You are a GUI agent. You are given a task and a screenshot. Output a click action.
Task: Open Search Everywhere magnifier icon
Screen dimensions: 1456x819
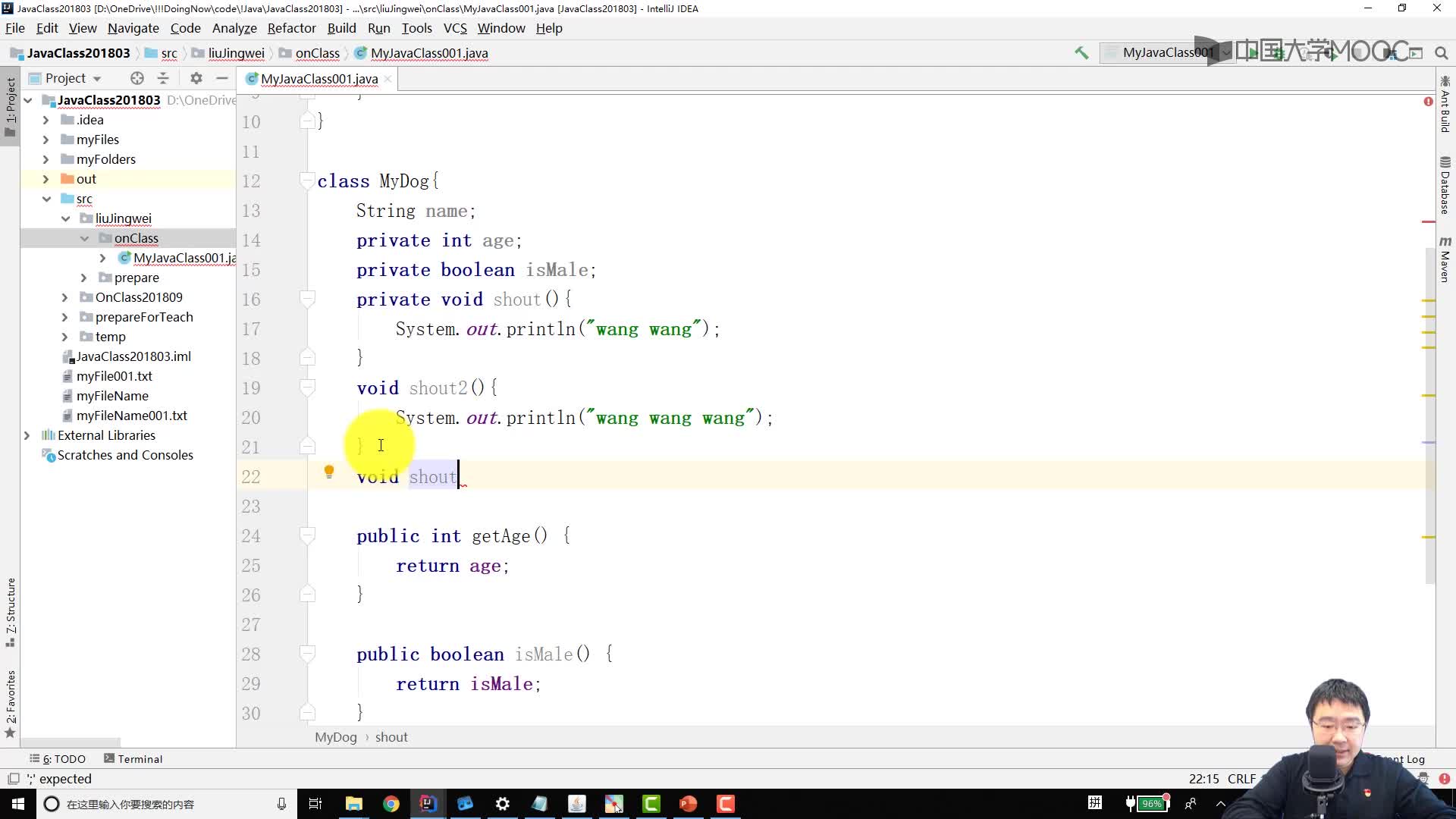pyautogui.click(x=1442, y=53)
